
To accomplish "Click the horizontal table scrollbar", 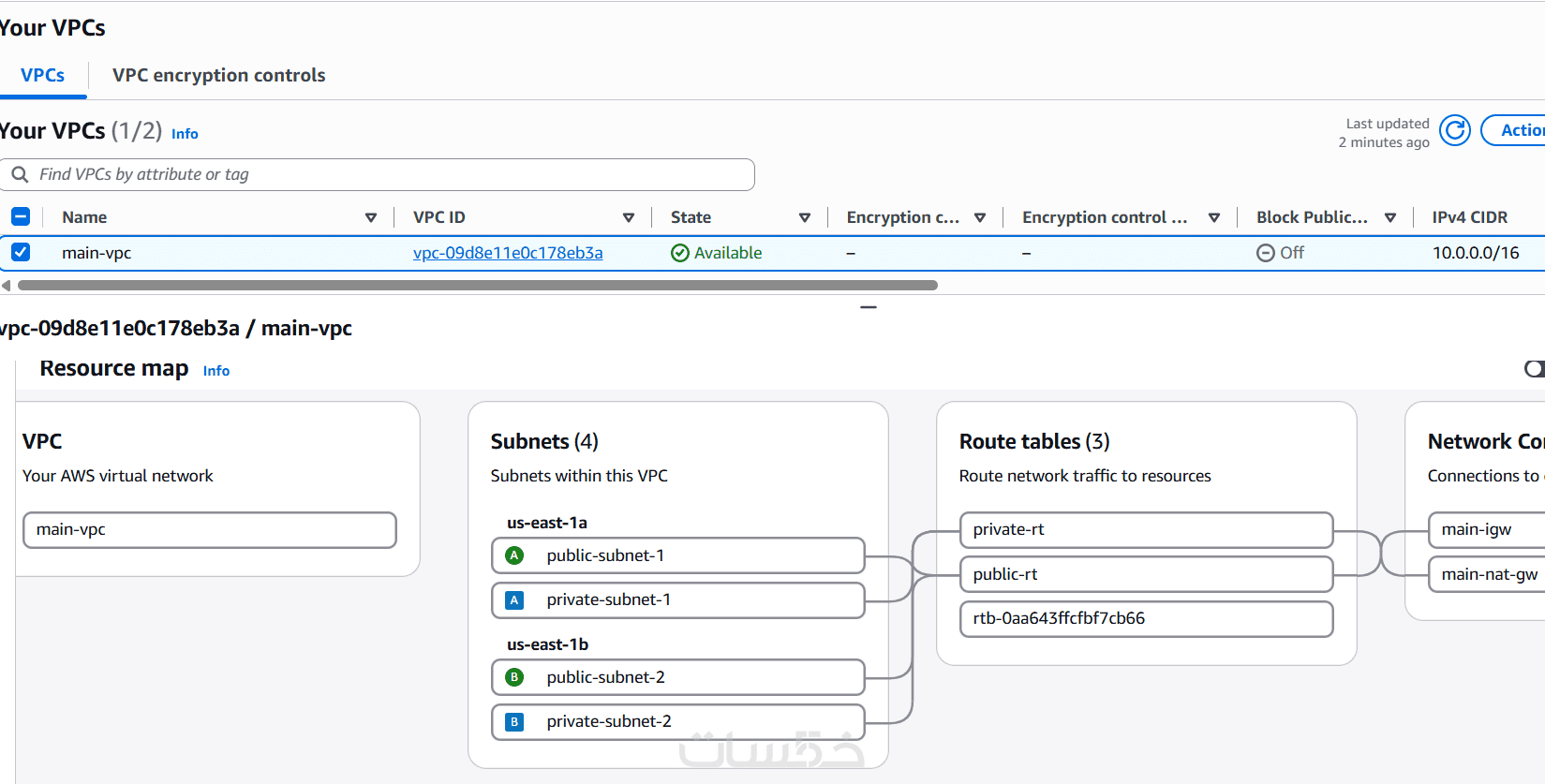I will pos(478,285).
